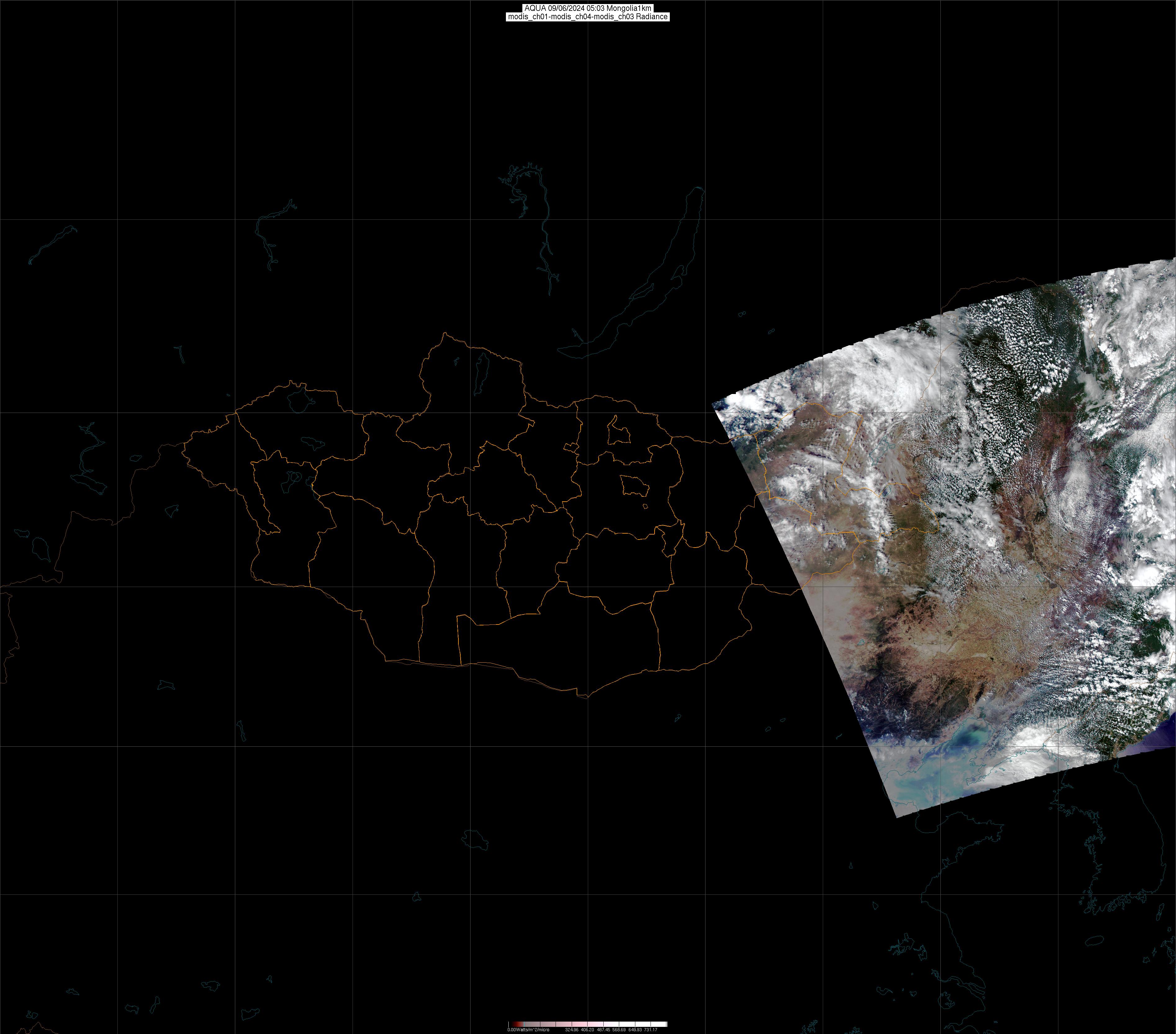This screenshot has width=1176, height=1034.
Task: Click the modis_ch01-modis_ch04-modis_ch03 Radiance label
Action: point(588,17)
